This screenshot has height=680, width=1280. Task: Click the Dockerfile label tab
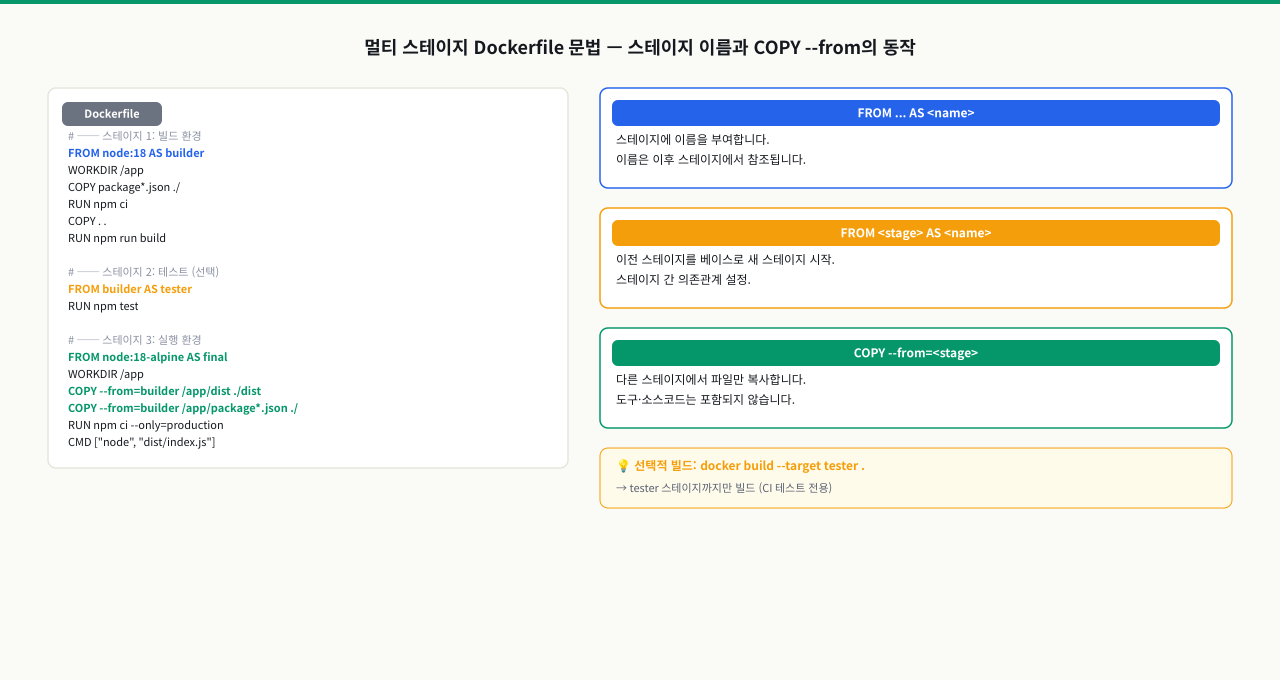[112, 114]
